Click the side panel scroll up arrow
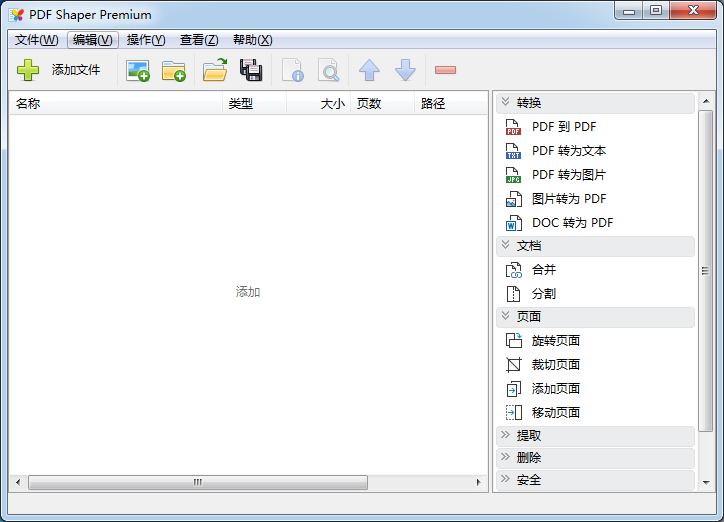 [x=706, y=101]
